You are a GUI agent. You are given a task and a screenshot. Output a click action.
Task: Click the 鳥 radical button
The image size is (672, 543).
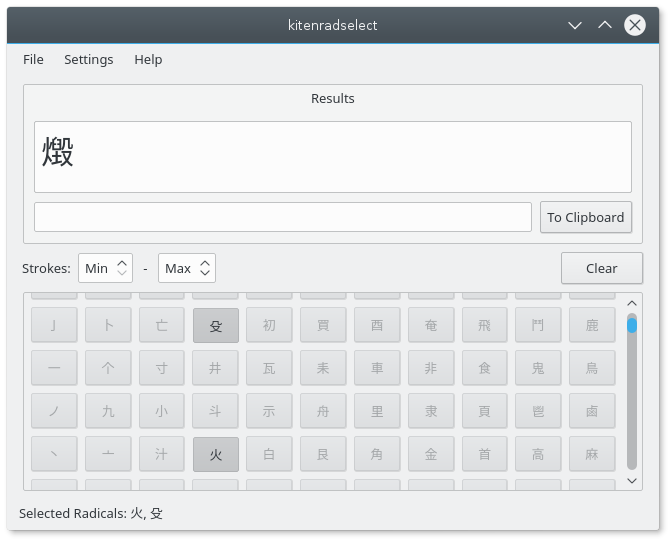(x=592, y=368)
